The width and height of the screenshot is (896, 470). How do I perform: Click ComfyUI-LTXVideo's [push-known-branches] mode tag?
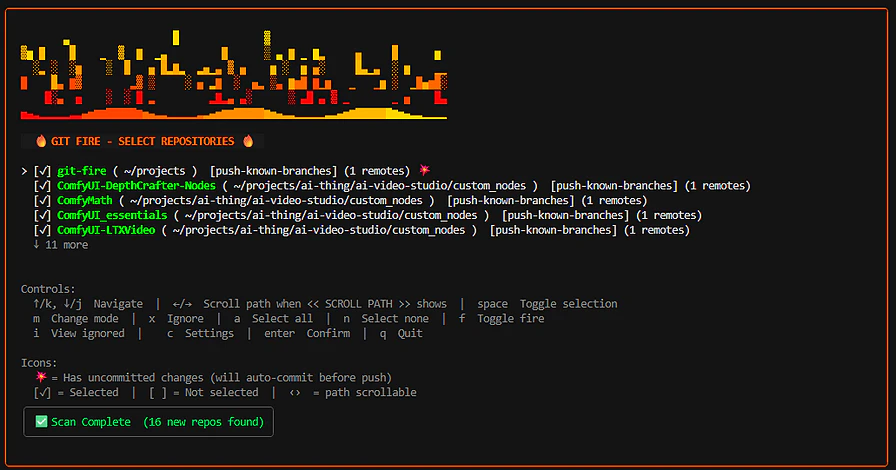point(554,230)
